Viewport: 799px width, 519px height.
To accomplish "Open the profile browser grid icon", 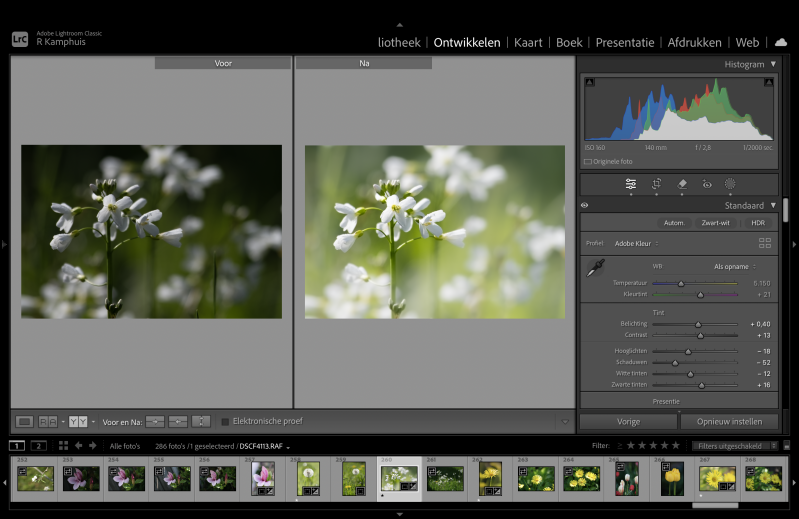I will (x=765, y=243).
